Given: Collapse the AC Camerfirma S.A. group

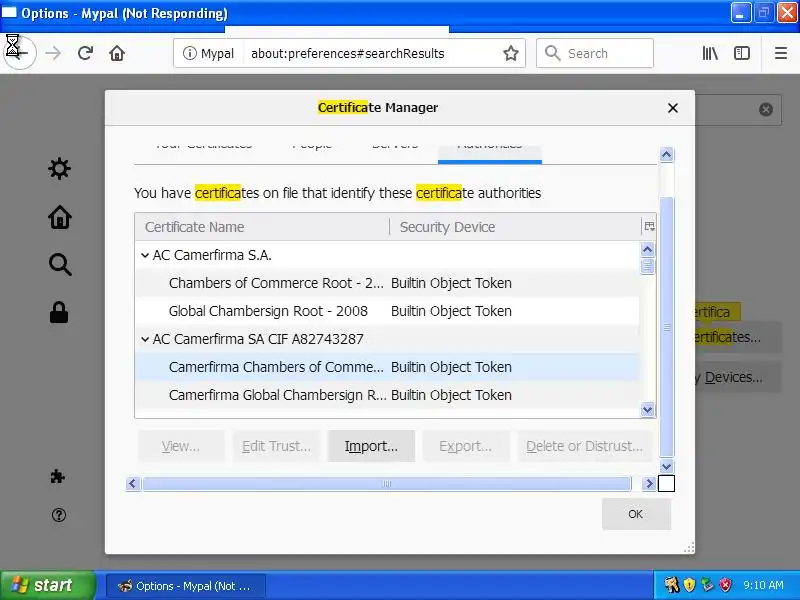Looking at the screenshot, I should (x=145, y=255).
